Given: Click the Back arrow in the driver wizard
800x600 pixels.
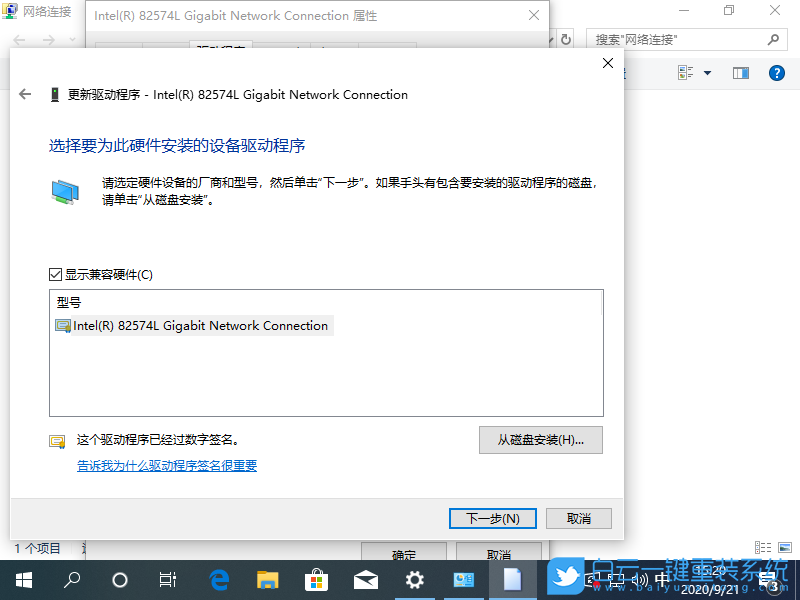Looking at the screenshot, I should [24, 94].
